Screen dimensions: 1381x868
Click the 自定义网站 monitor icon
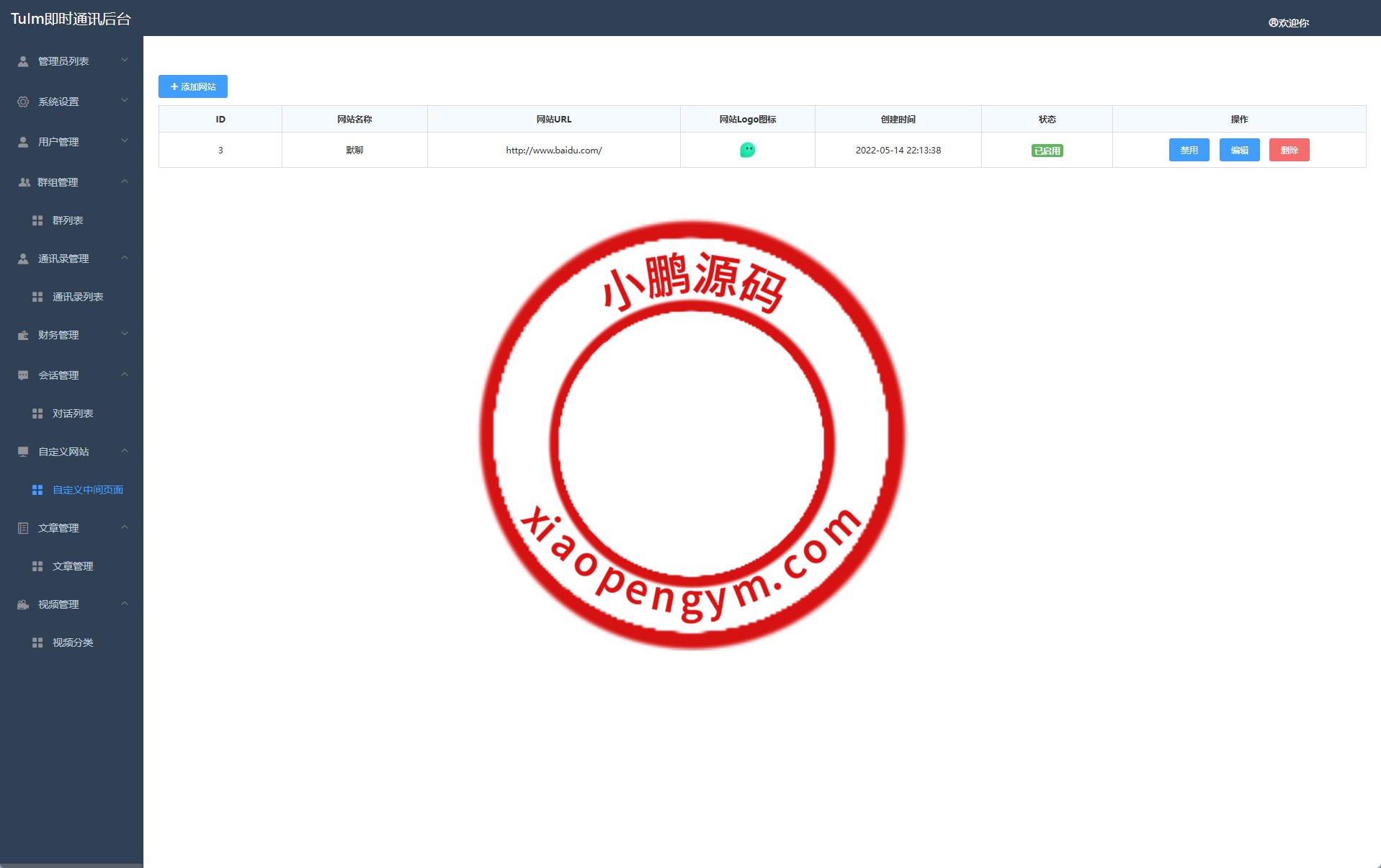tap(22, 451)
